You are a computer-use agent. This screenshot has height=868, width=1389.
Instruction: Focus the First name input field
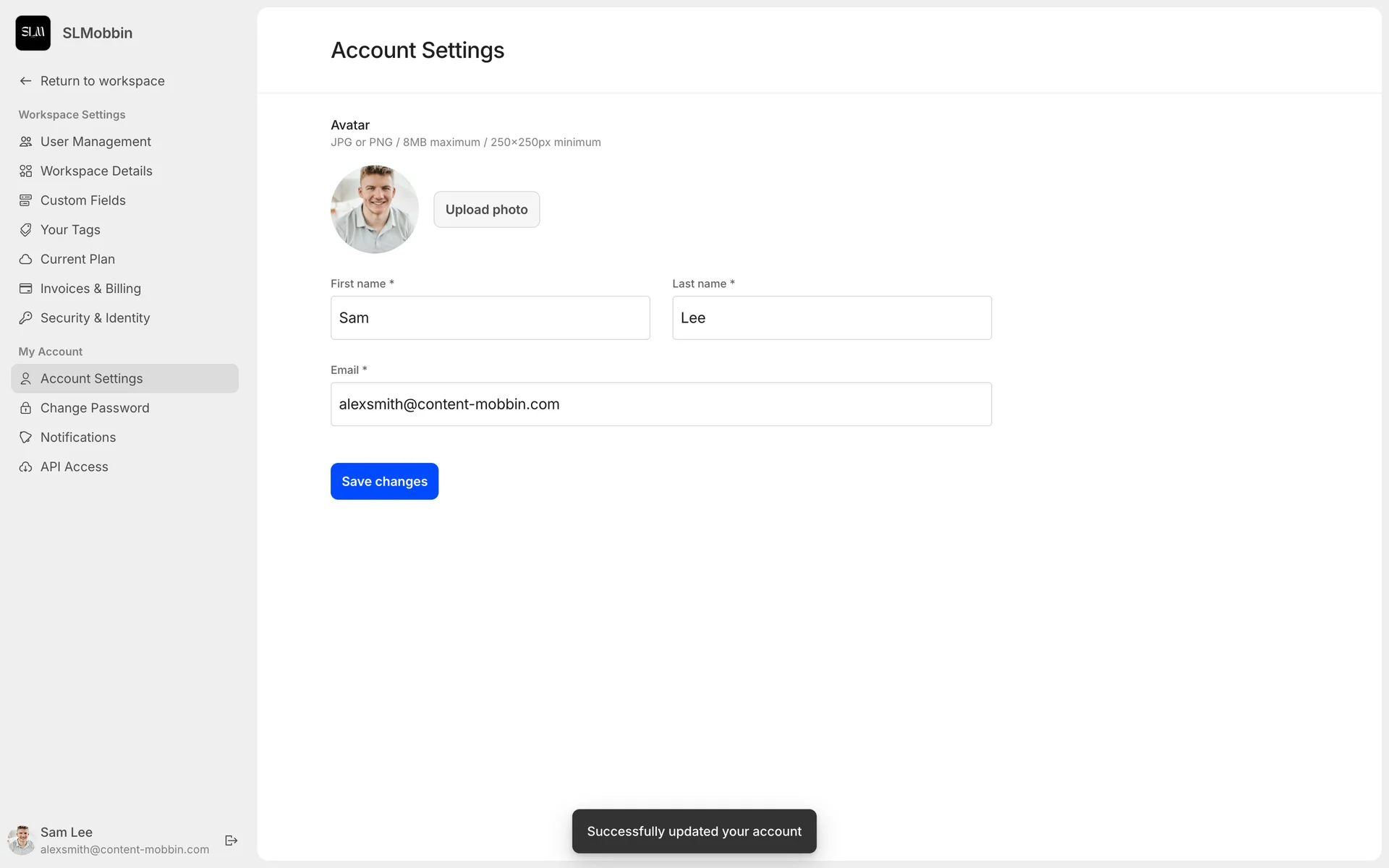point(490,318)
